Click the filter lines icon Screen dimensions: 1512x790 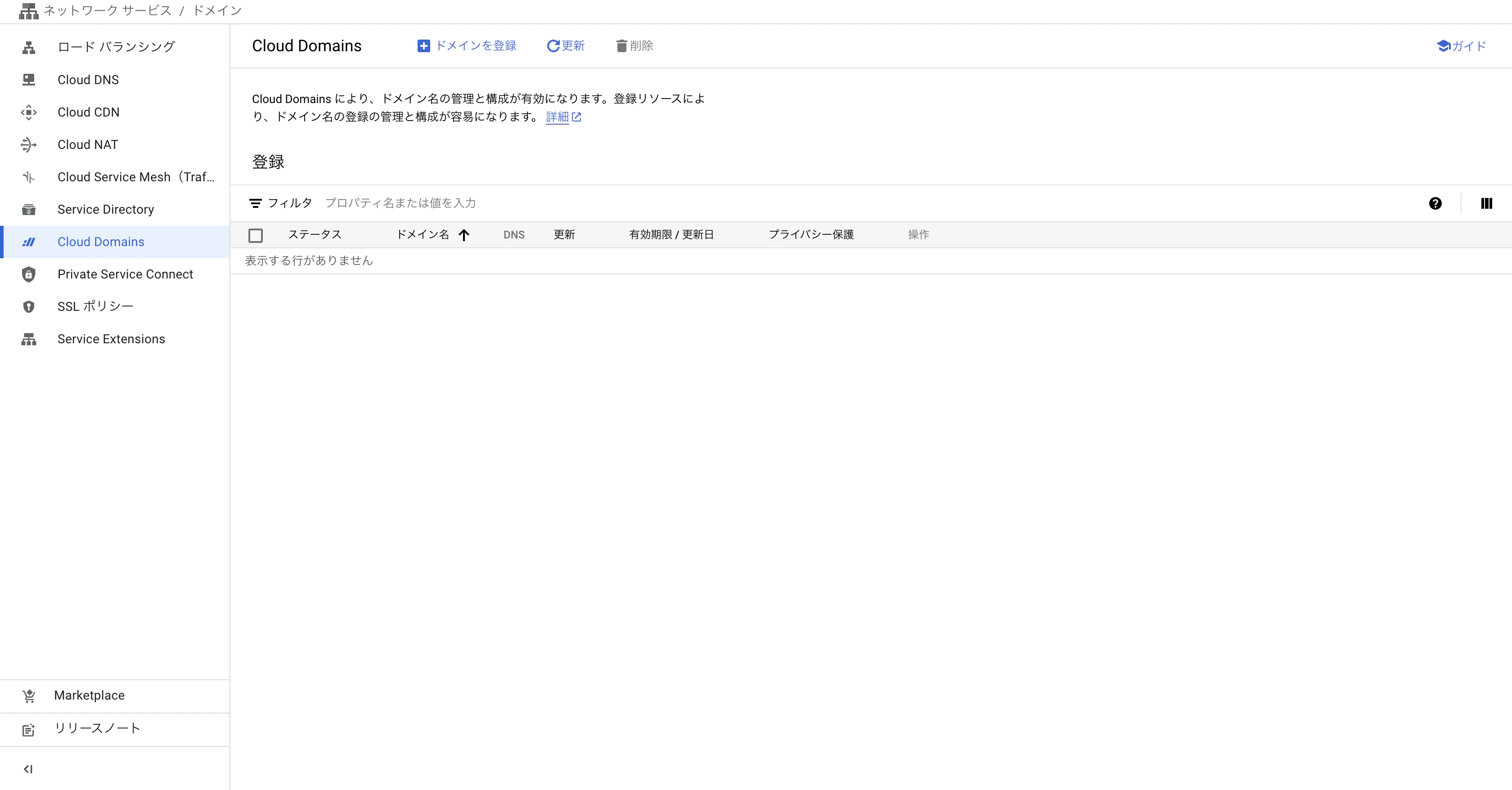255,203
